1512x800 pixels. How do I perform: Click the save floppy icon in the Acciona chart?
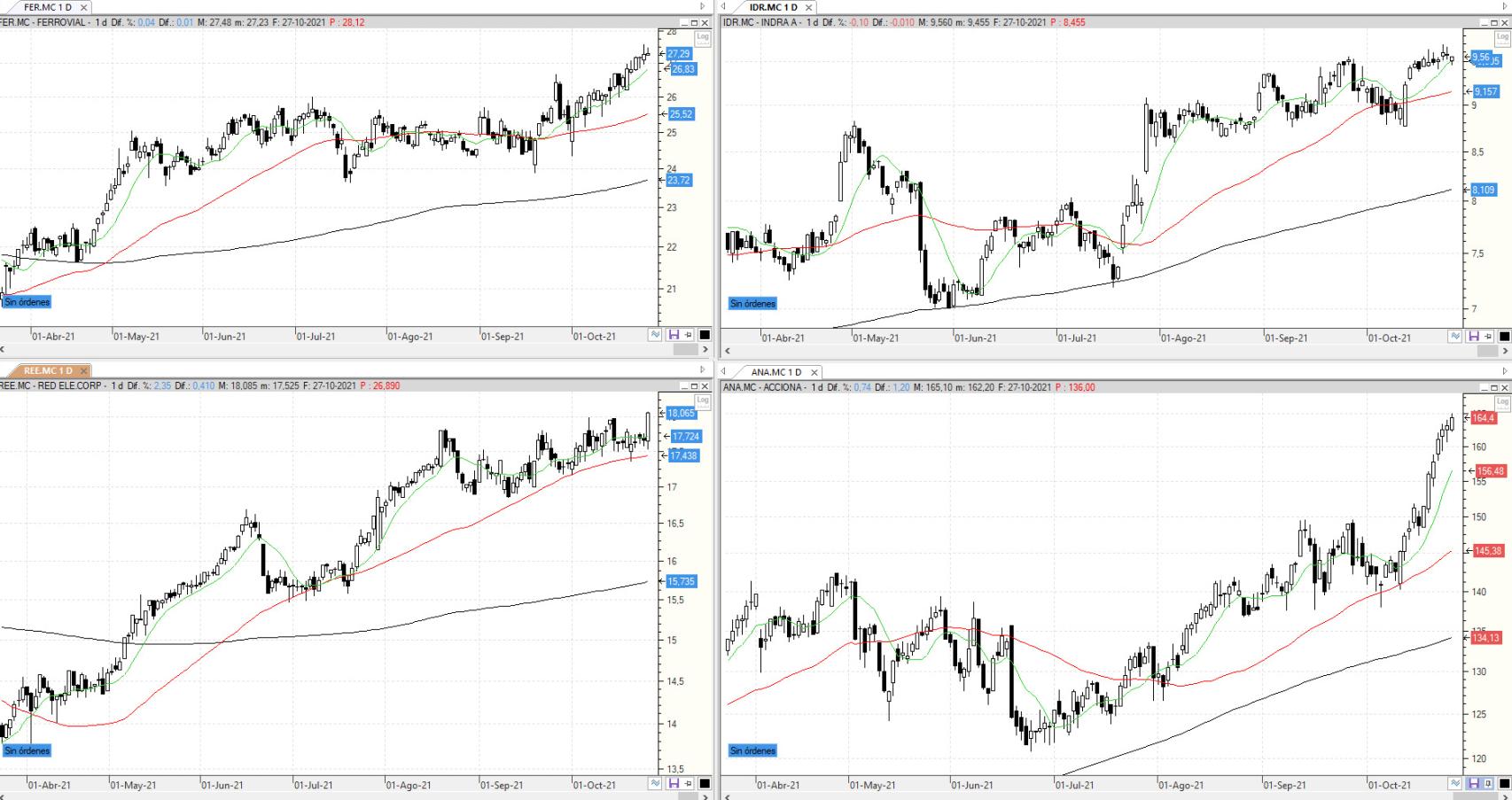tap(1473, 783)
